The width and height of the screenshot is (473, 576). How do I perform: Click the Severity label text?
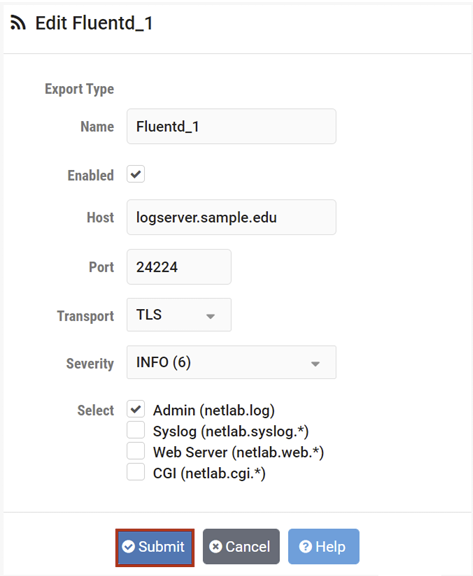pyautogui.click(x=90, y=364)
